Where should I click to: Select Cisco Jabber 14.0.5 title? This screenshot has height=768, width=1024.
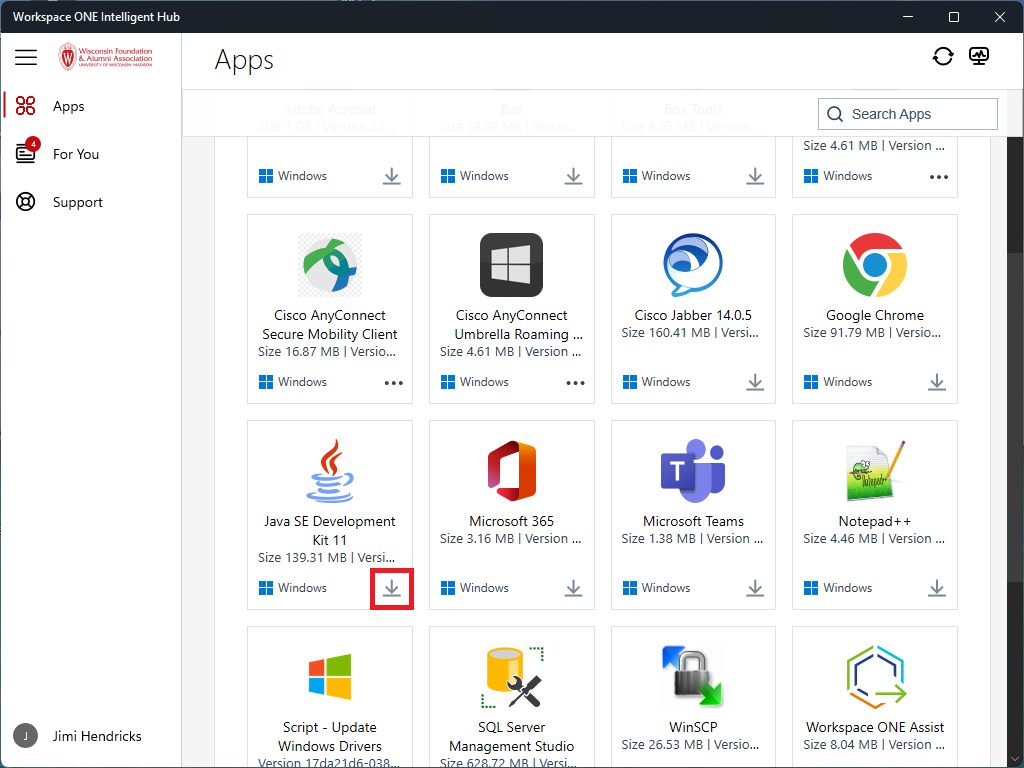pos(693,315)
